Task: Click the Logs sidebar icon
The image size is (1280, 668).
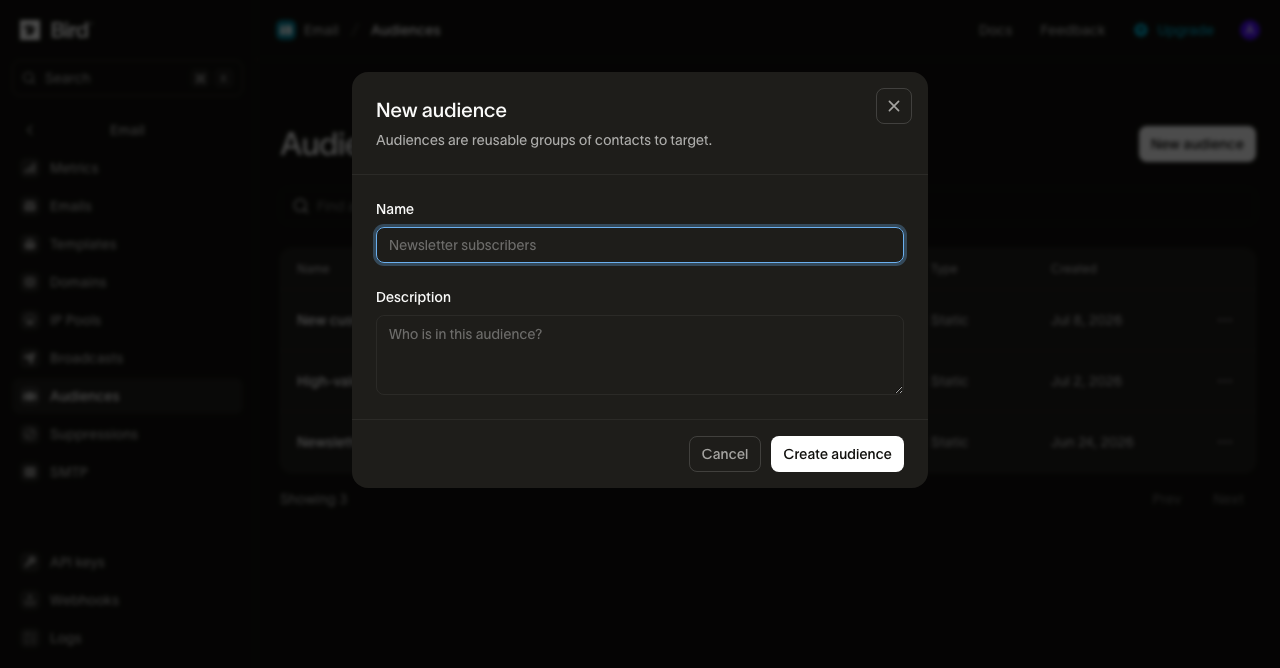Action: pos(30,638)
